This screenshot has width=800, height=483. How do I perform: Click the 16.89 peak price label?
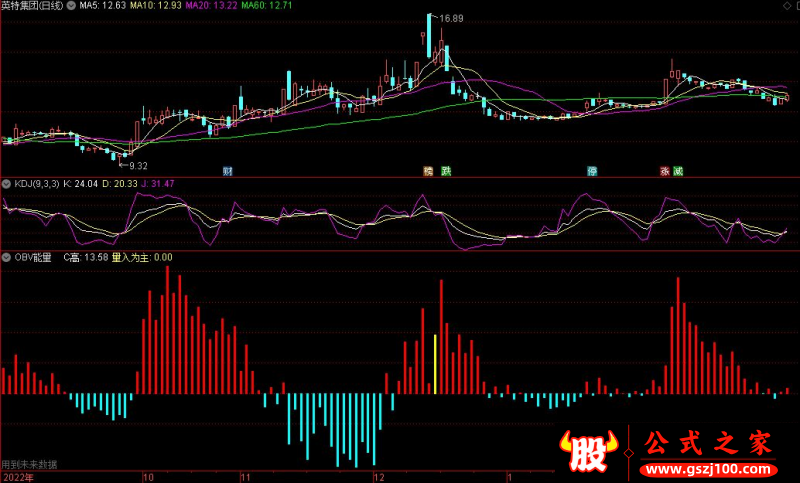(452, 19)
